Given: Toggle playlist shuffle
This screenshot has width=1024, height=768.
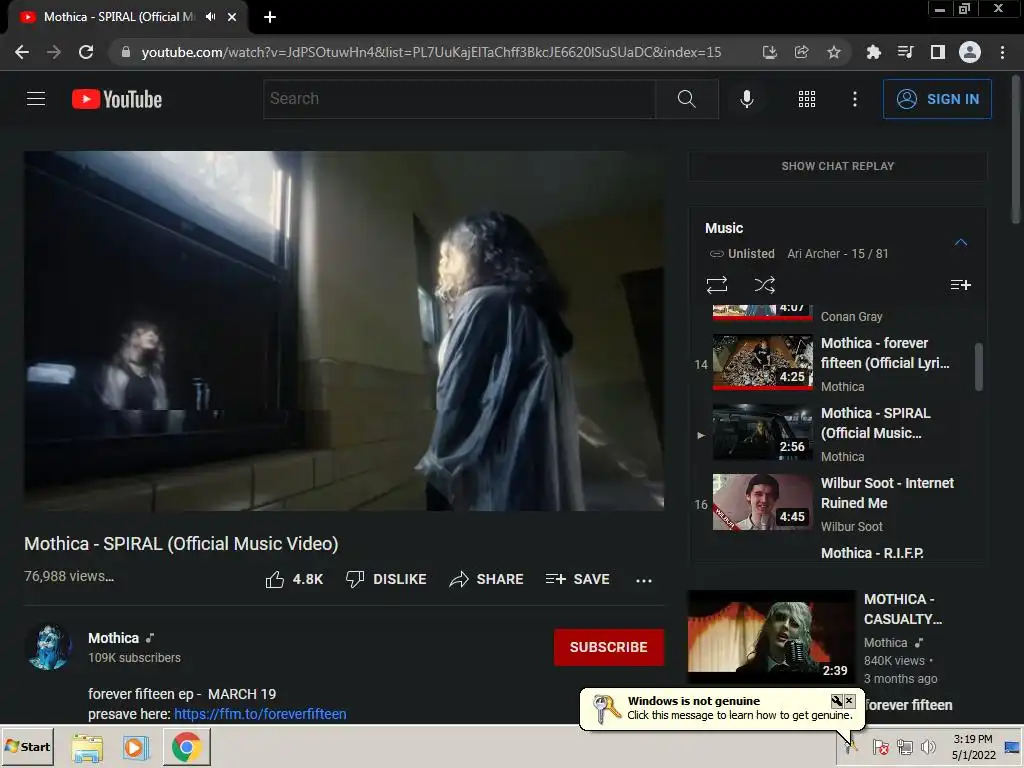Looking at the screenshot, I should [x=765, y=285].
